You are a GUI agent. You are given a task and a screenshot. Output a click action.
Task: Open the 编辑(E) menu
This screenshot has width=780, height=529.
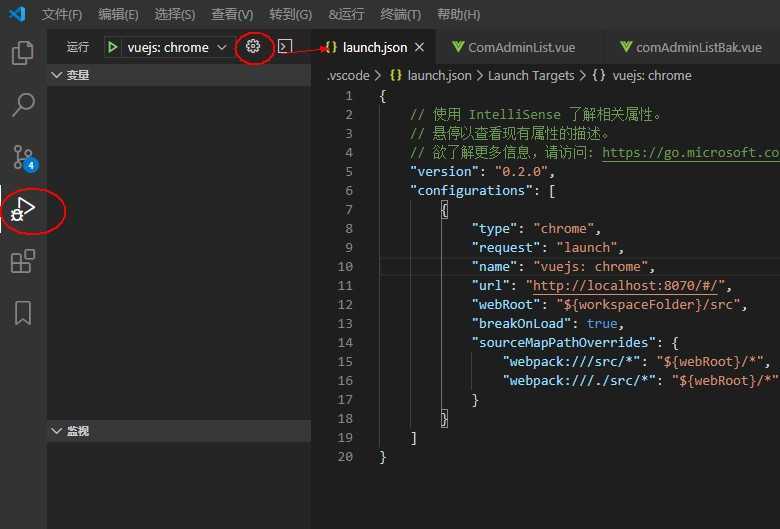pos(118,14)
